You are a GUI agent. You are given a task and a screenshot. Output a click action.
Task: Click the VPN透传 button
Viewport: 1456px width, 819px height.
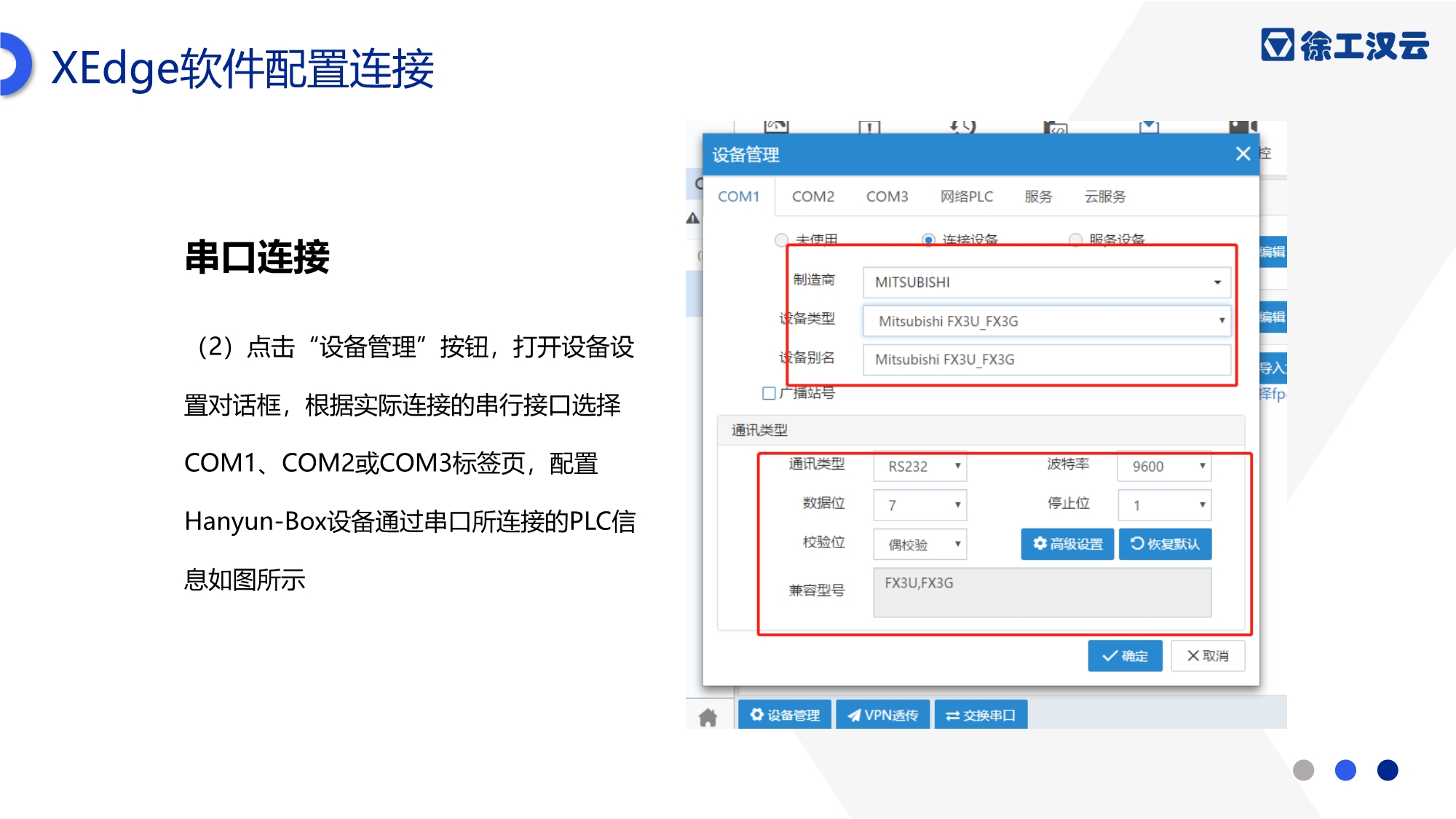click(883, 715)
